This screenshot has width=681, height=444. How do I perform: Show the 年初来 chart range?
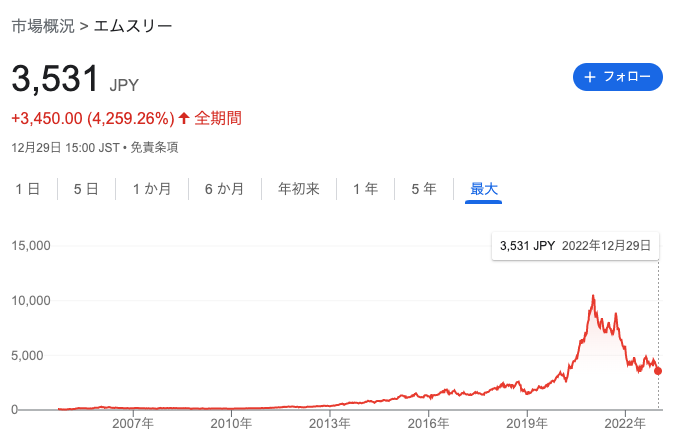click(x=299, y=189)
